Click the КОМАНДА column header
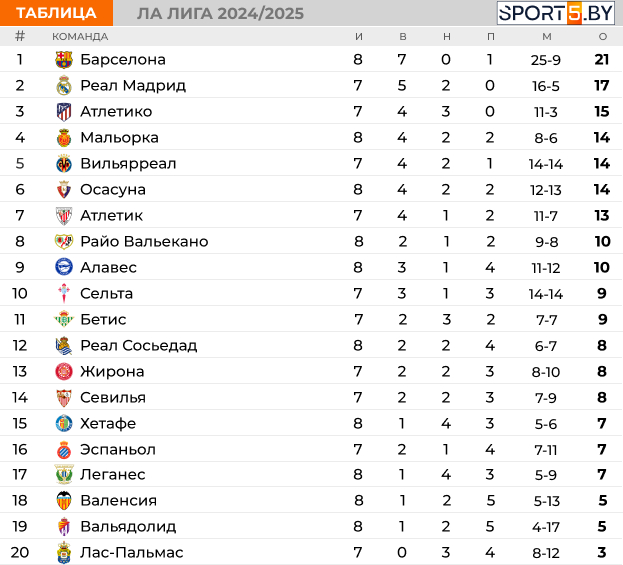Viewport: 623px width, 565px height. (x=80, y=37)
